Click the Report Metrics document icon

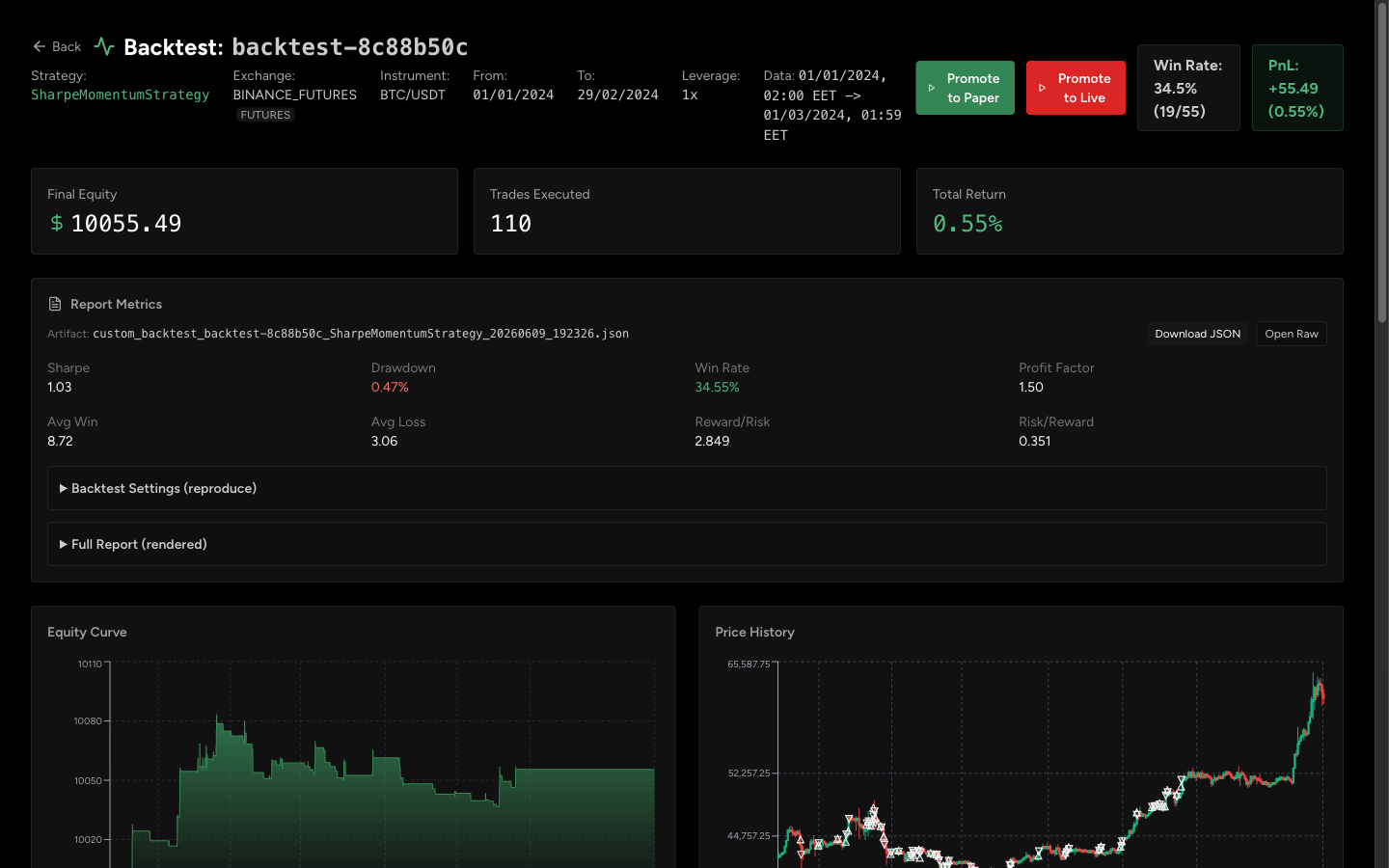pos(55,304)
